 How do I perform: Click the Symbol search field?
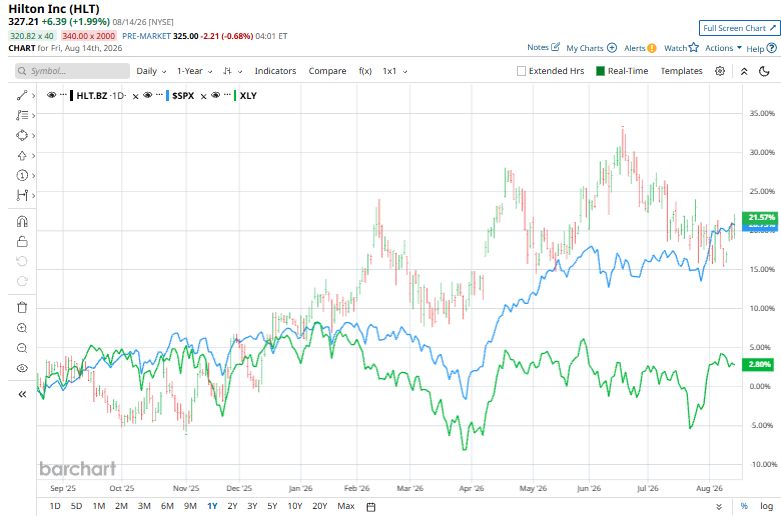[x=72, y=71]
